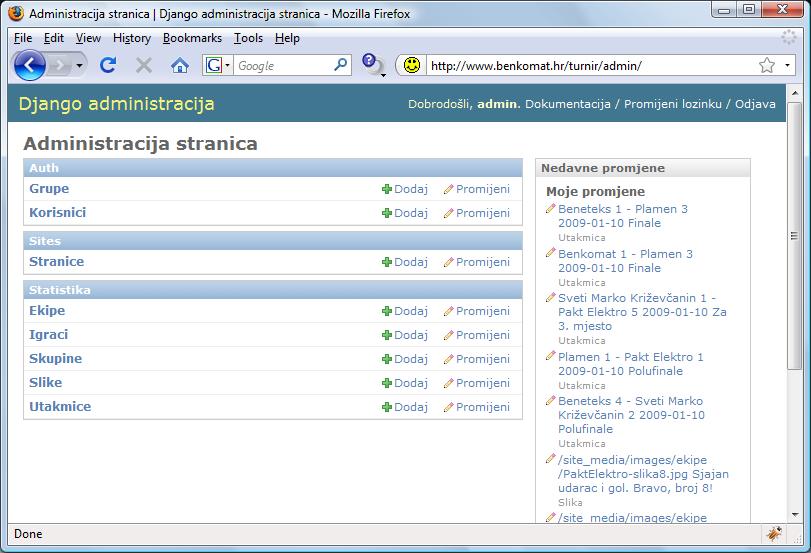This screenshot has width=811, height=553.
Task: Open recent change Beneteks 4 - Sveti Marko
Action: (x=631, y=415)
